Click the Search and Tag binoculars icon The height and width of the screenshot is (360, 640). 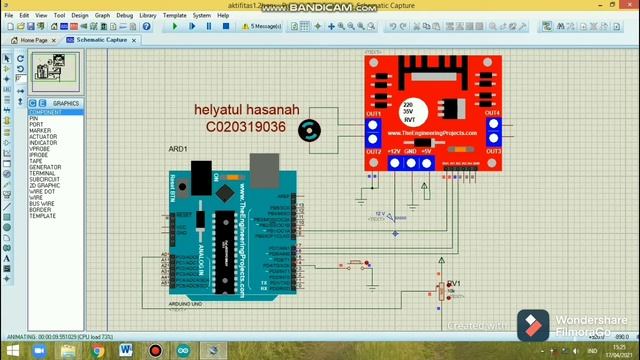click(561, 27)
